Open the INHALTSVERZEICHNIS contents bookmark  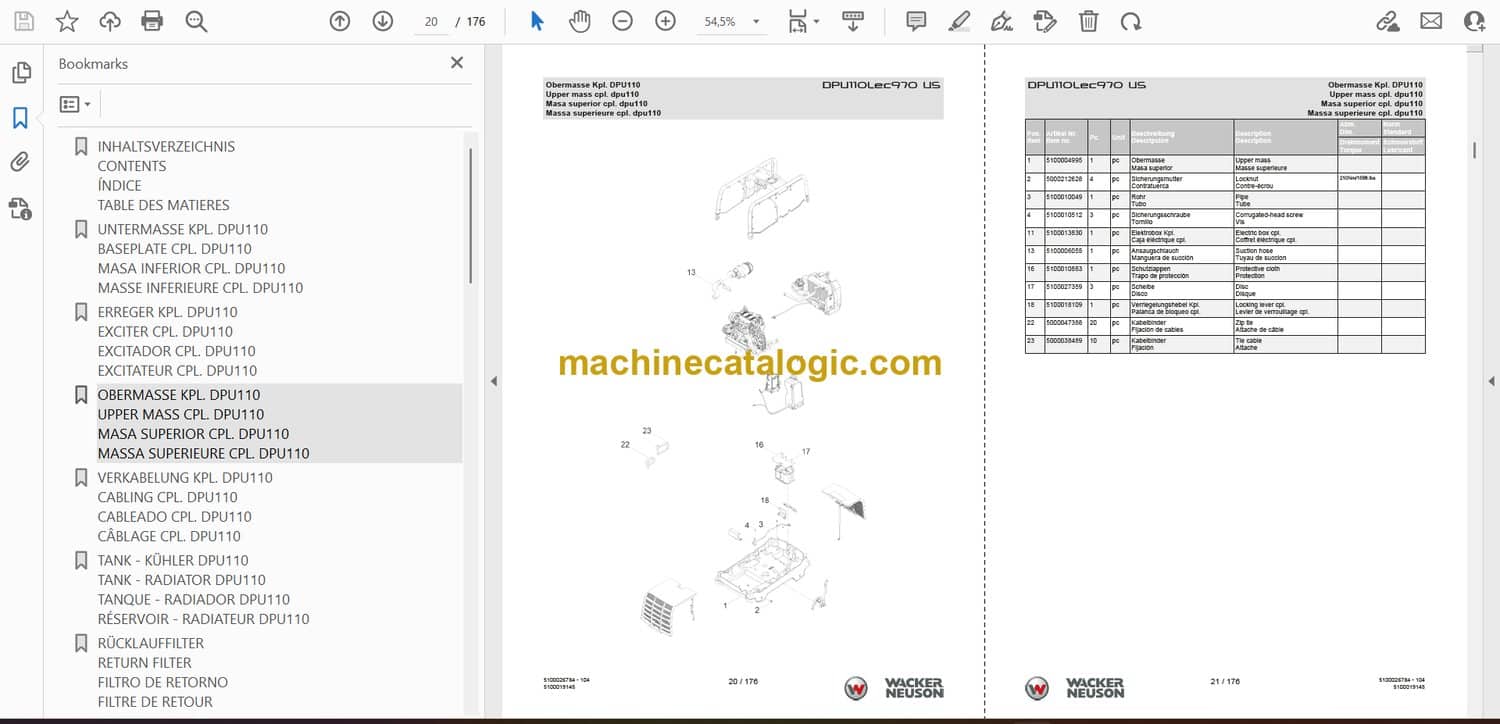166,146
